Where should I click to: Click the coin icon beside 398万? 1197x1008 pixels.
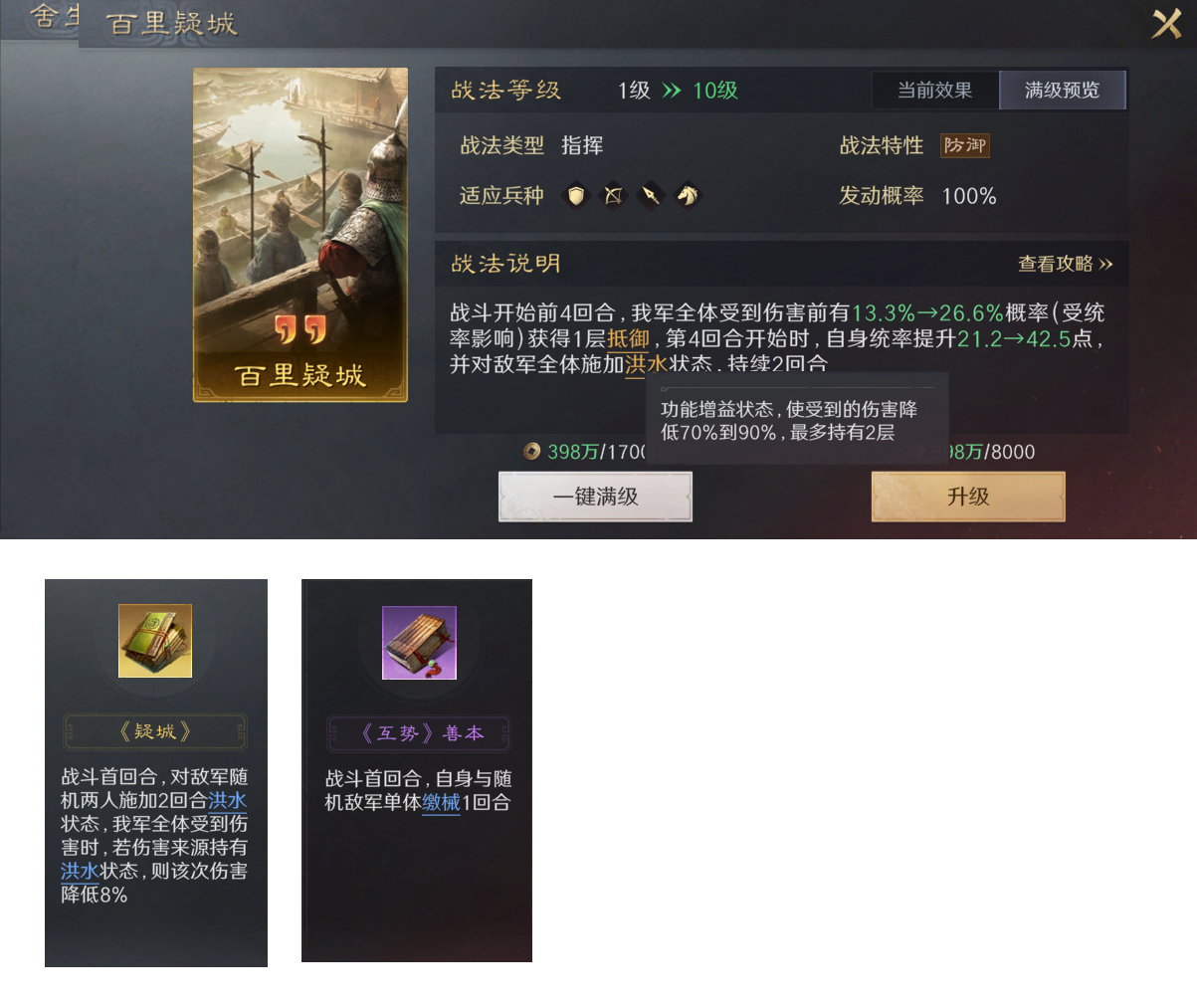coord(532,452)
